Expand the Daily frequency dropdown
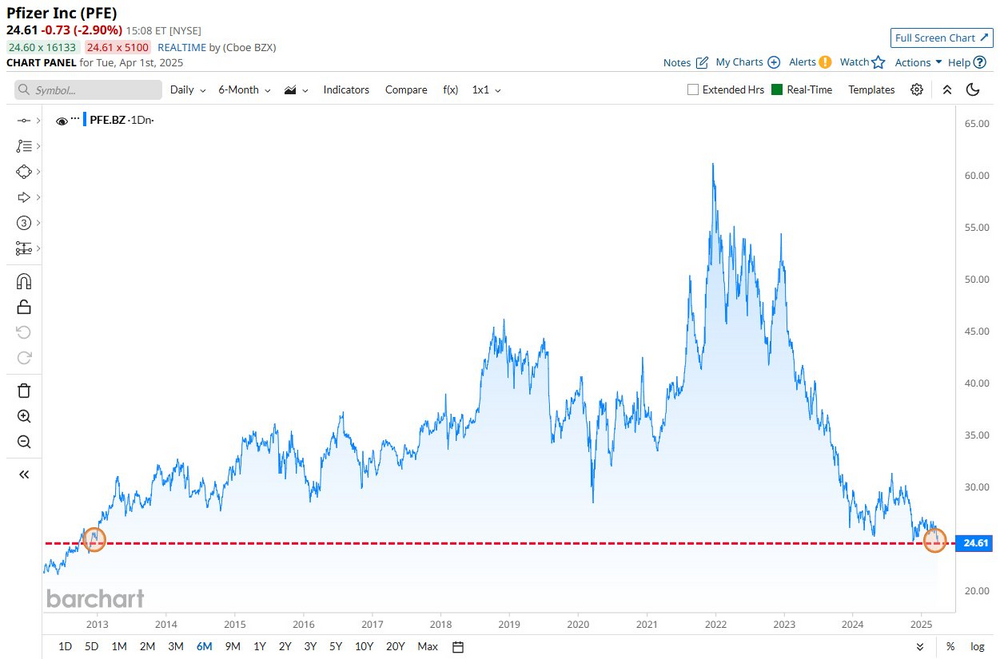The width and height of the screenshot is (1000, 659). click(188, 90)
